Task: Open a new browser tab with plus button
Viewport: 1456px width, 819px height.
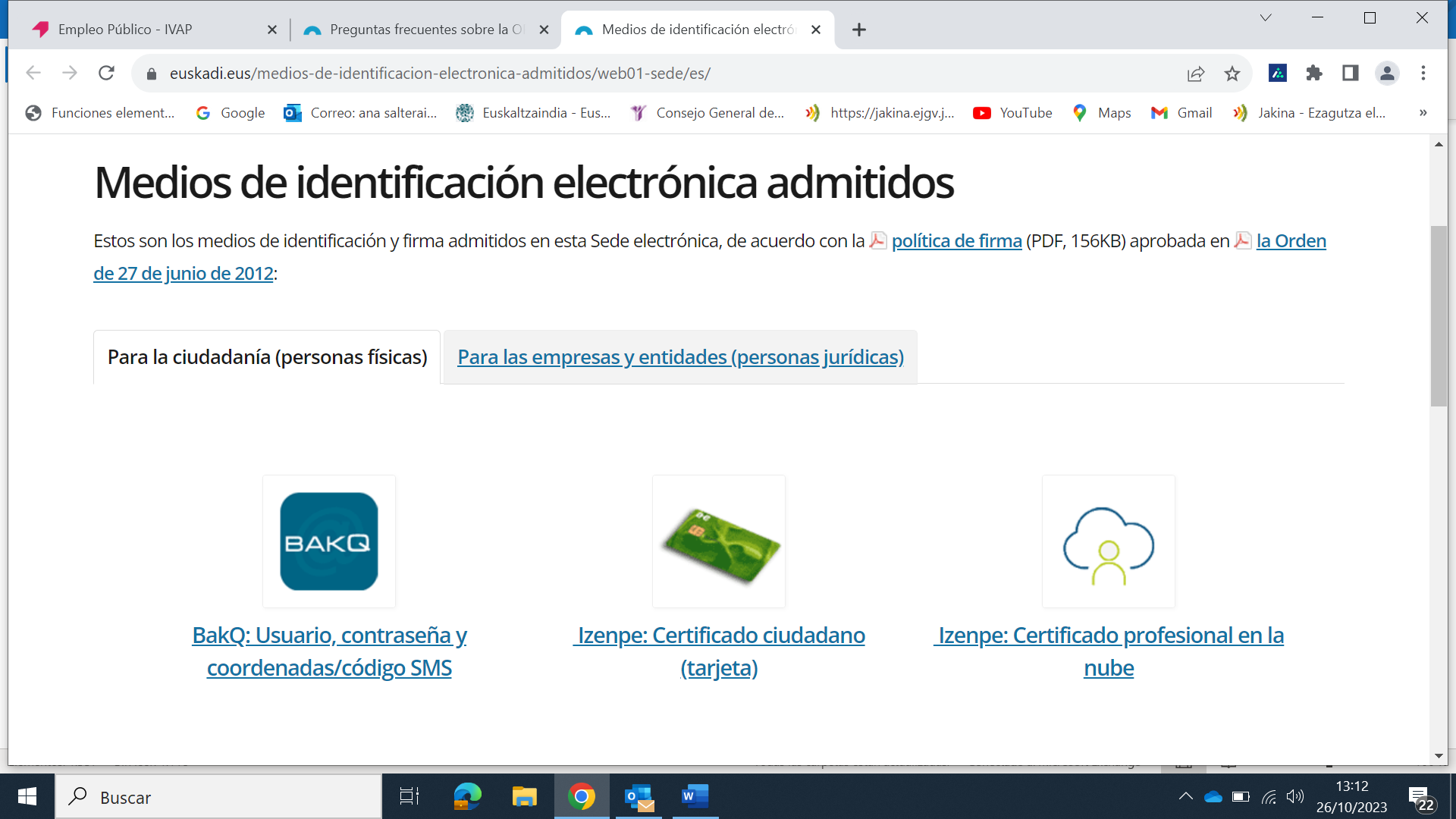Action: pyautogui.click(x=859, y=30)
